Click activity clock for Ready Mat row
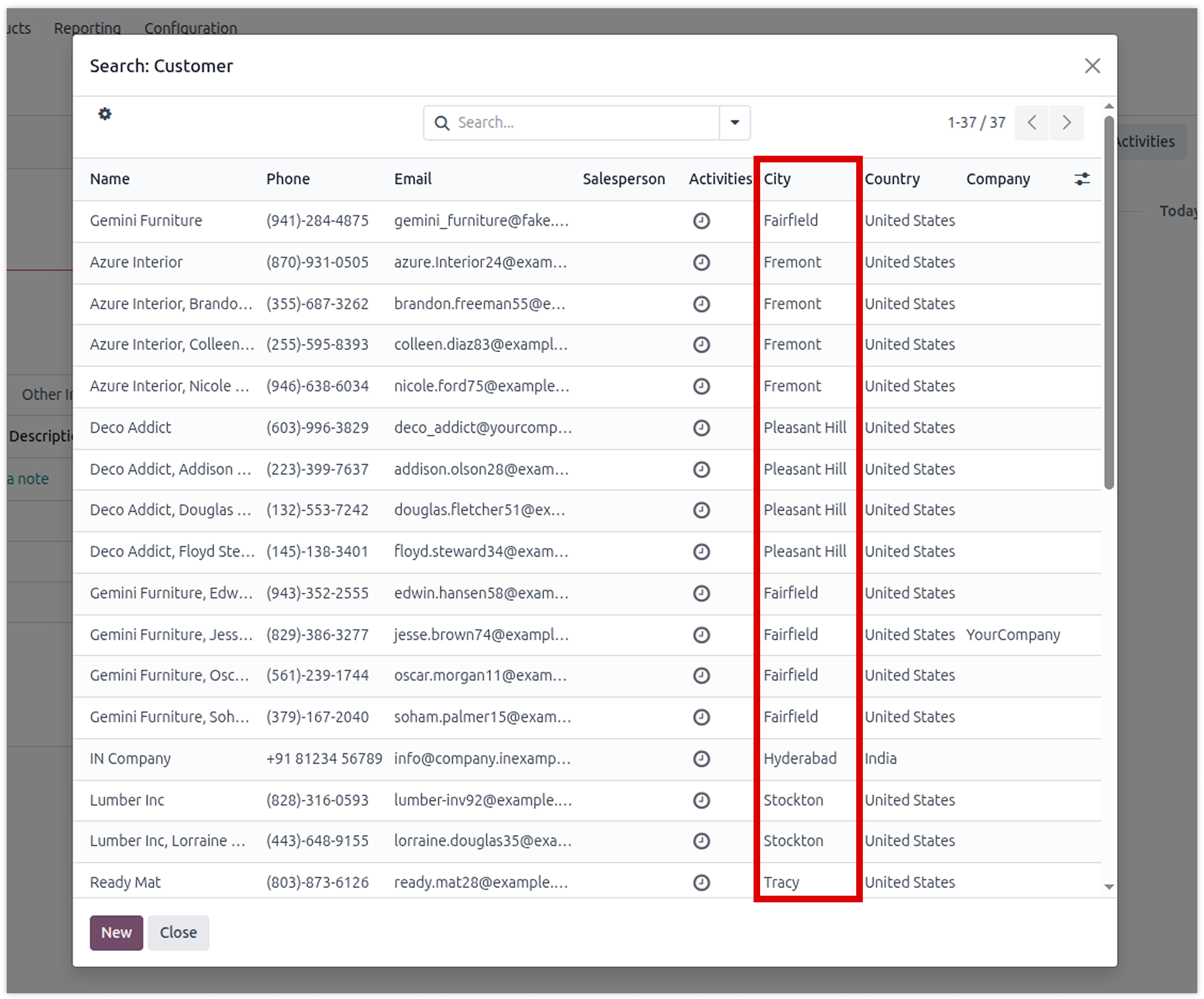The height and width of the screenshot is (999, 1204). click(701, 883)
